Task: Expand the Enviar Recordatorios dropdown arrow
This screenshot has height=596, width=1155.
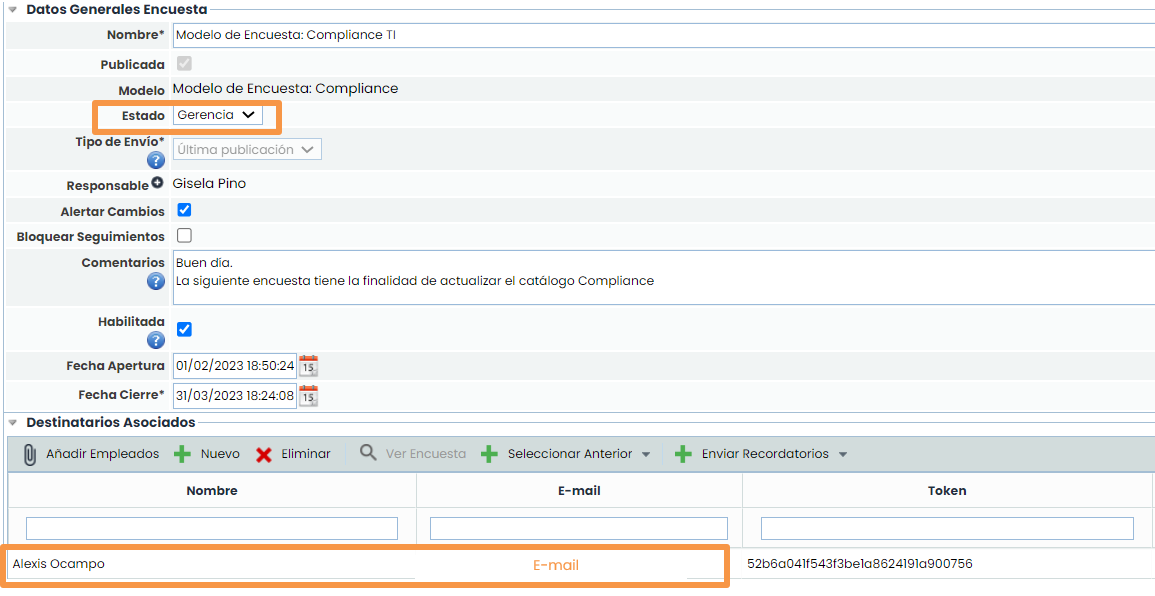Action: coord(843,455)
